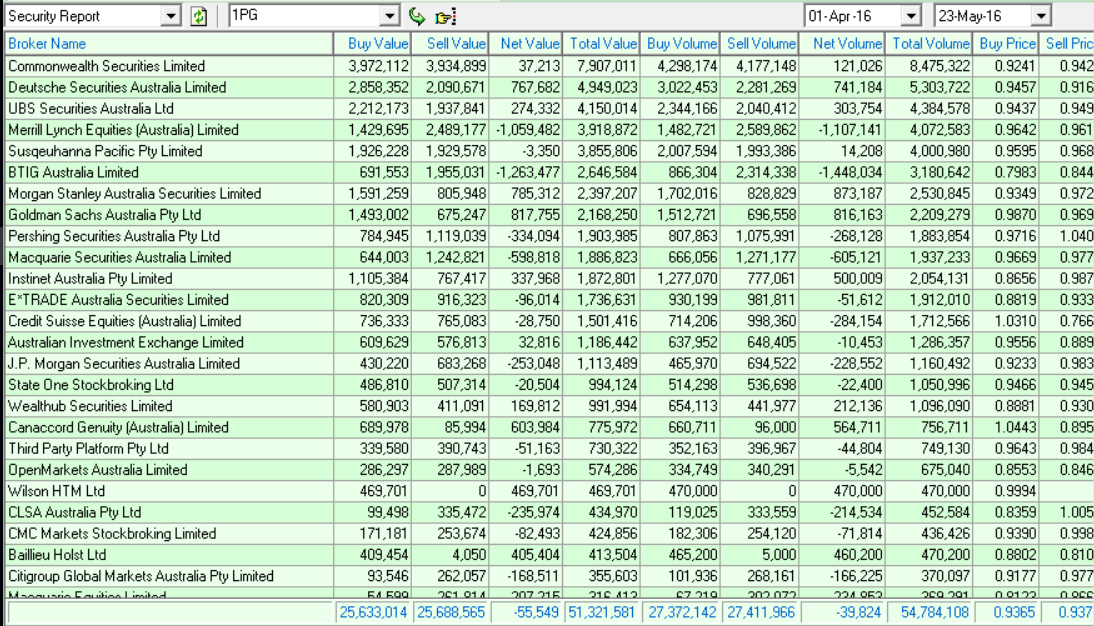Click the pointing hand icon in toolbar
Image resolution: width=1094 pixels, height=626 pixels.
click(x=445, y=16)
